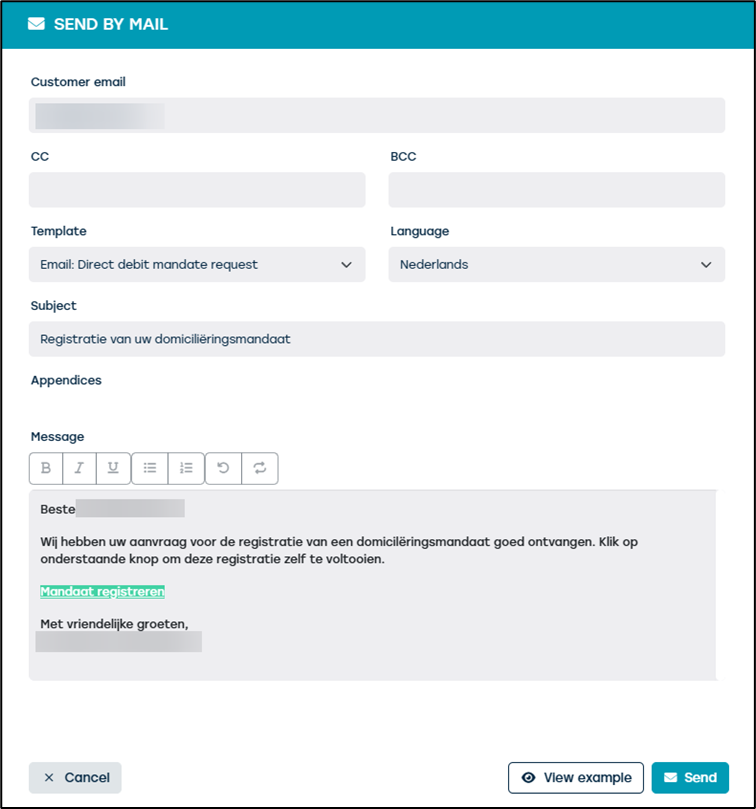Toggle underline formatting in message toolbar
756x809 pixels.
click(x=113, y=468)
